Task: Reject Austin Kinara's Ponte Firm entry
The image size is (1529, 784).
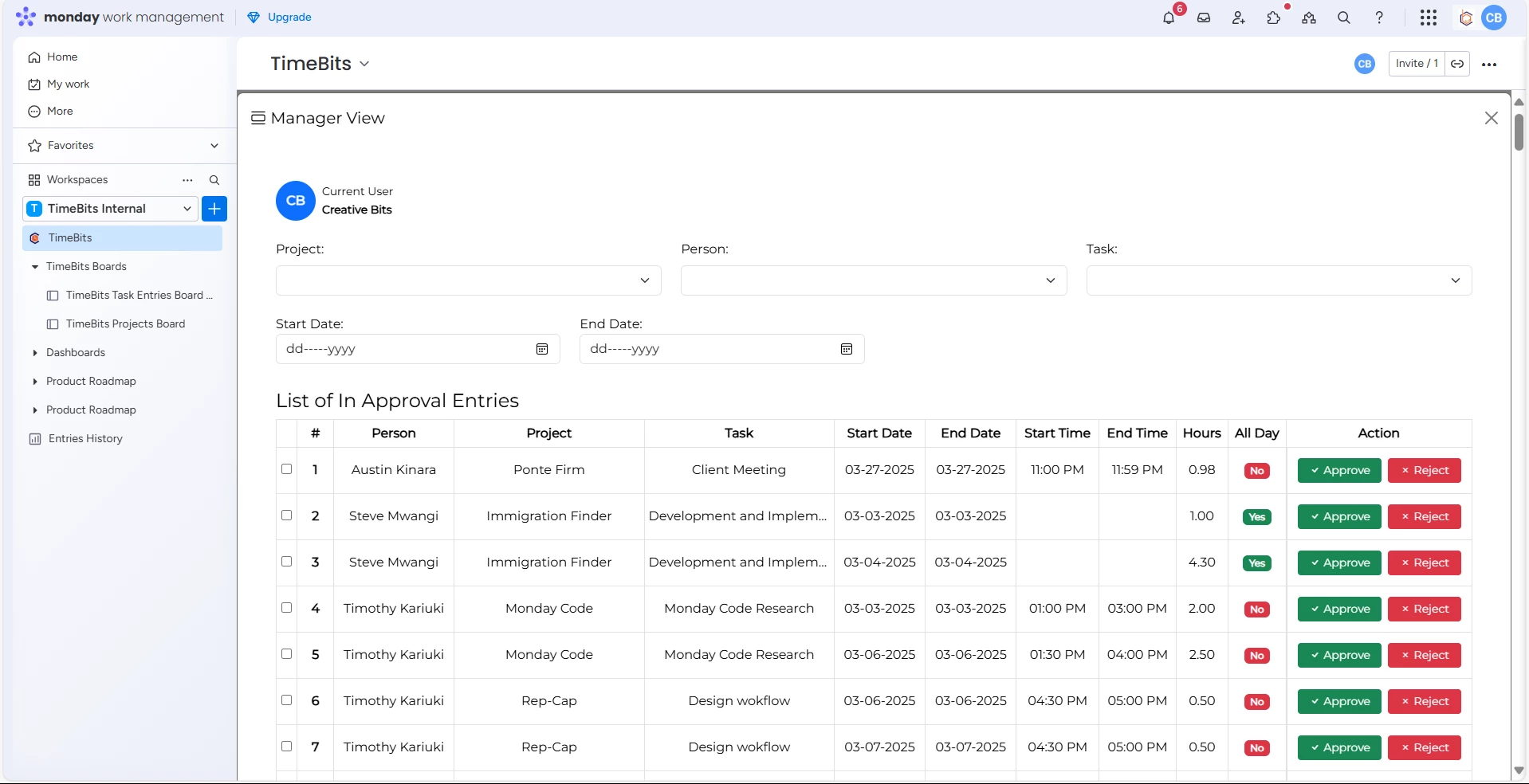Action: click(x=1425, y=471)
